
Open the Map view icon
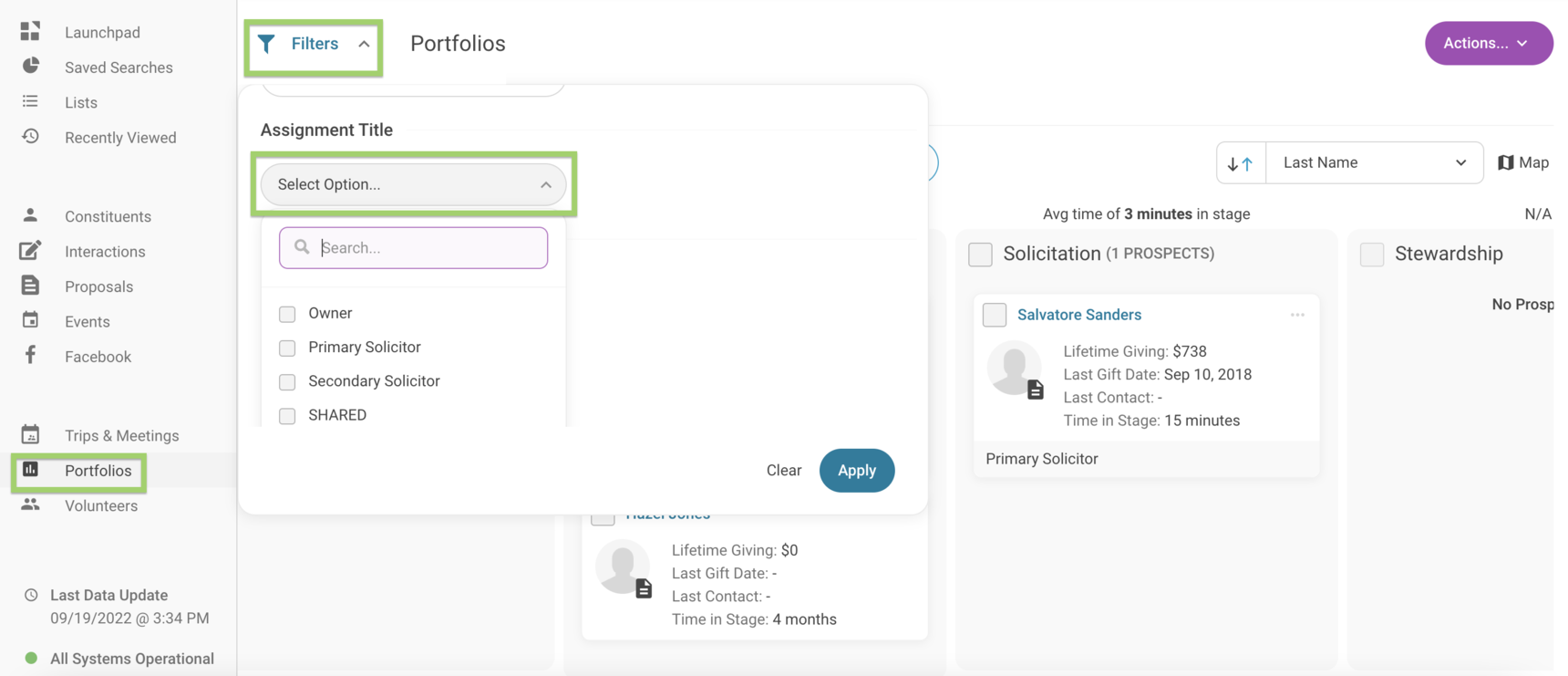point(1506,162)
